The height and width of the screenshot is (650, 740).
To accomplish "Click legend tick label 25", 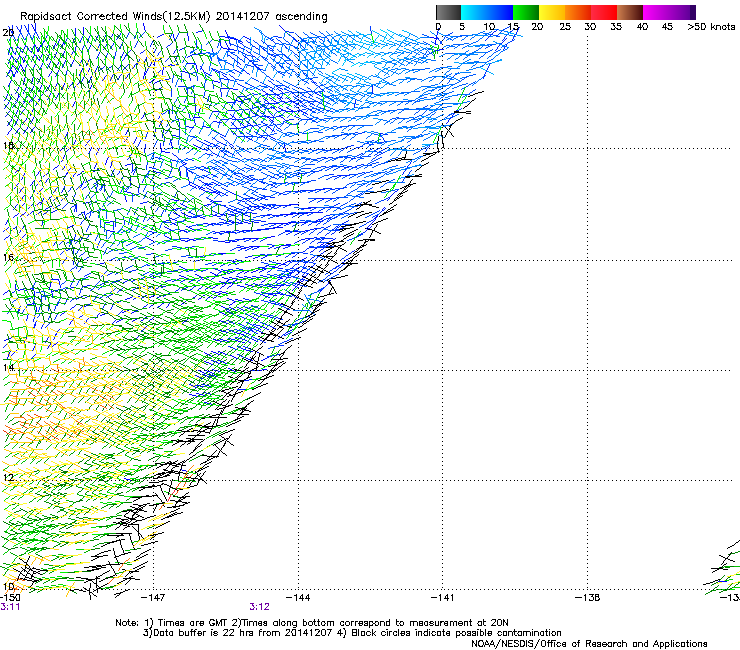I will 565,27.
